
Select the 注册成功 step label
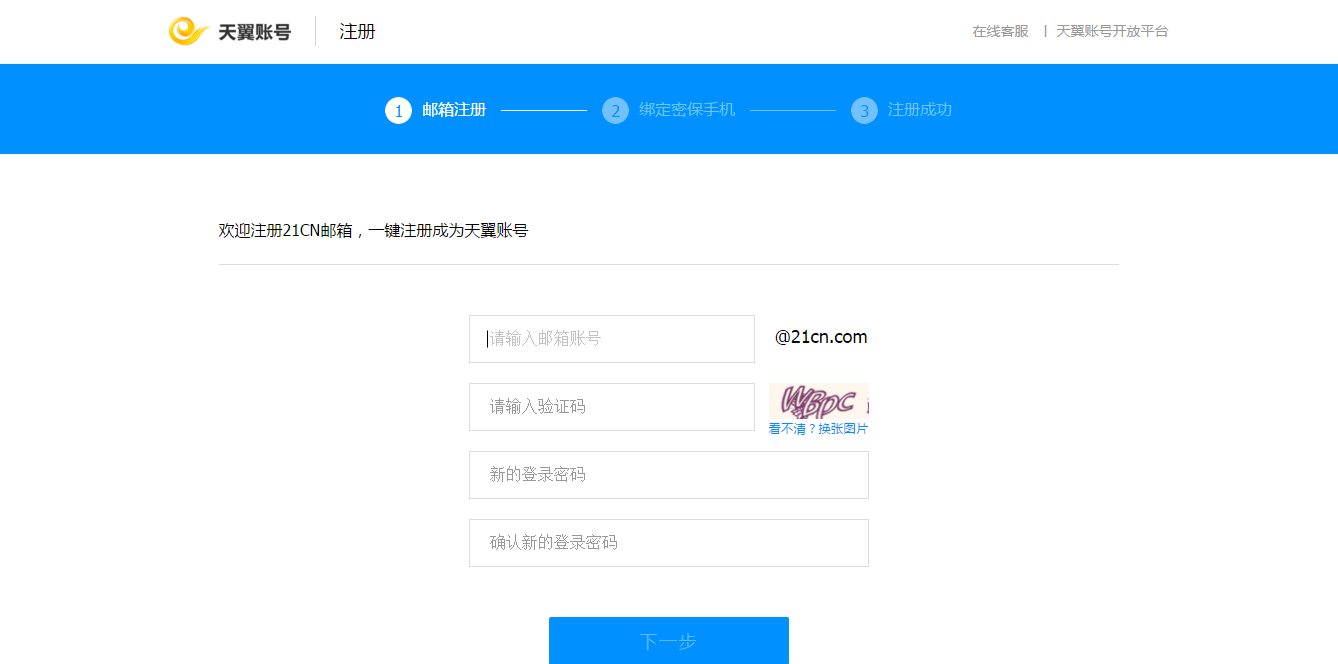pos(920,110)
